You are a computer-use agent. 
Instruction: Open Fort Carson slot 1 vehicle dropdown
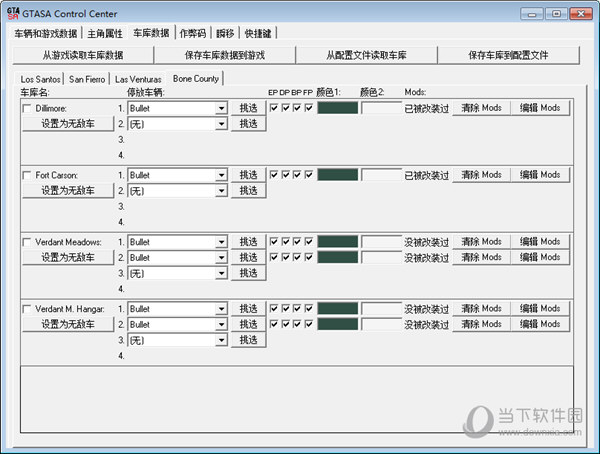point(221,175)
